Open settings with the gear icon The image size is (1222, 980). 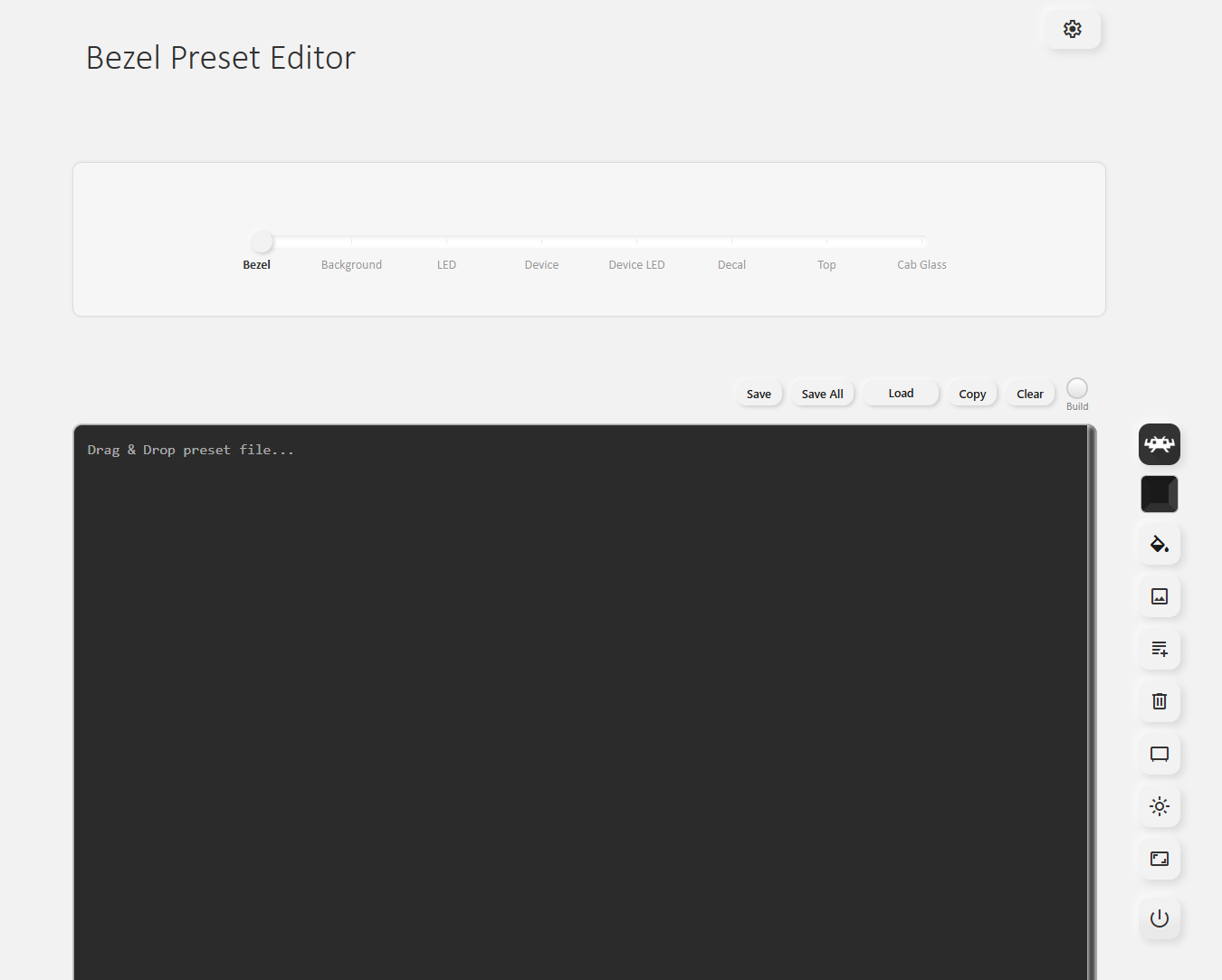coord(1072,29)
